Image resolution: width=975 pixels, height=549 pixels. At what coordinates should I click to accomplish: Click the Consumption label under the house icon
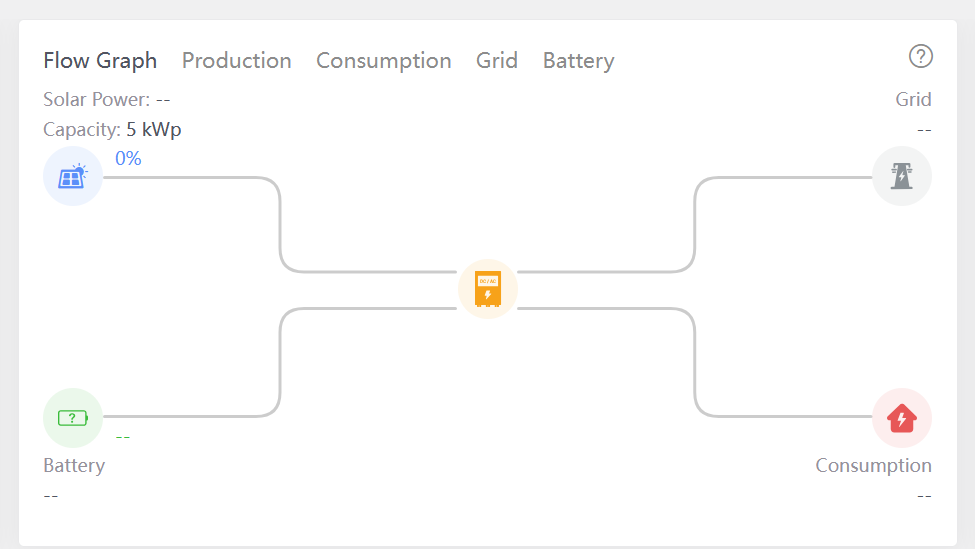point(873,466)
